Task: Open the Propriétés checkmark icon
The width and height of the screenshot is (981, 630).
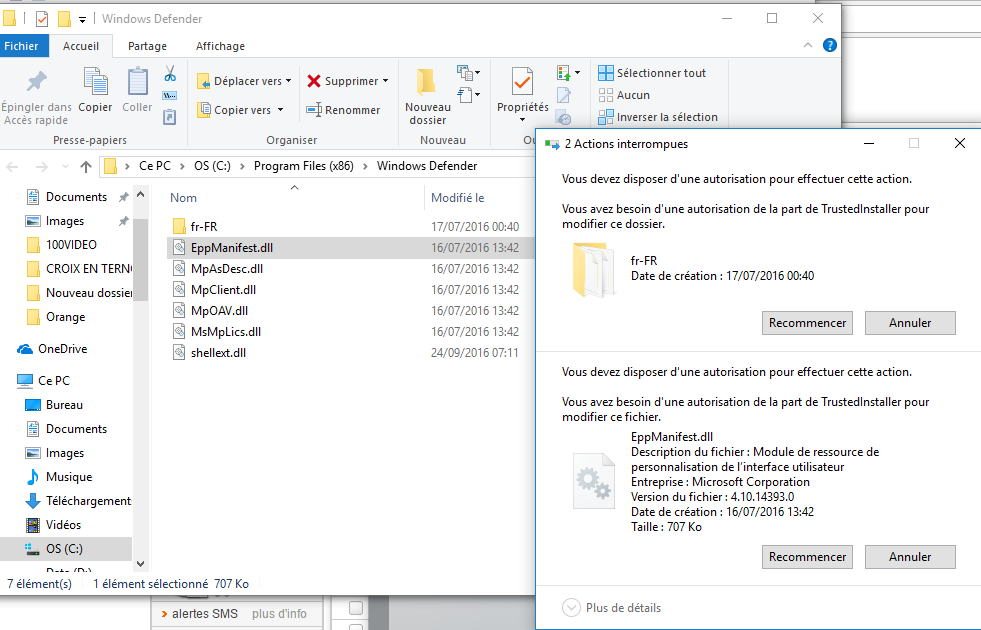Action: coord(522,83)
